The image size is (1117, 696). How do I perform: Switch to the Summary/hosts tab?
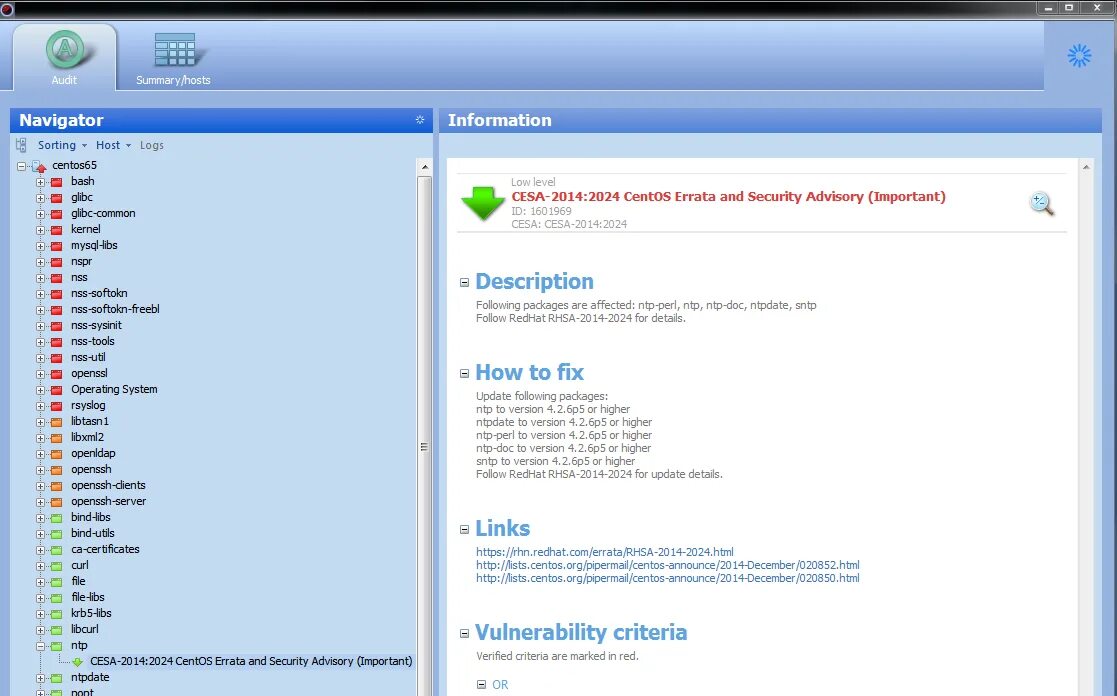point(173,58)
